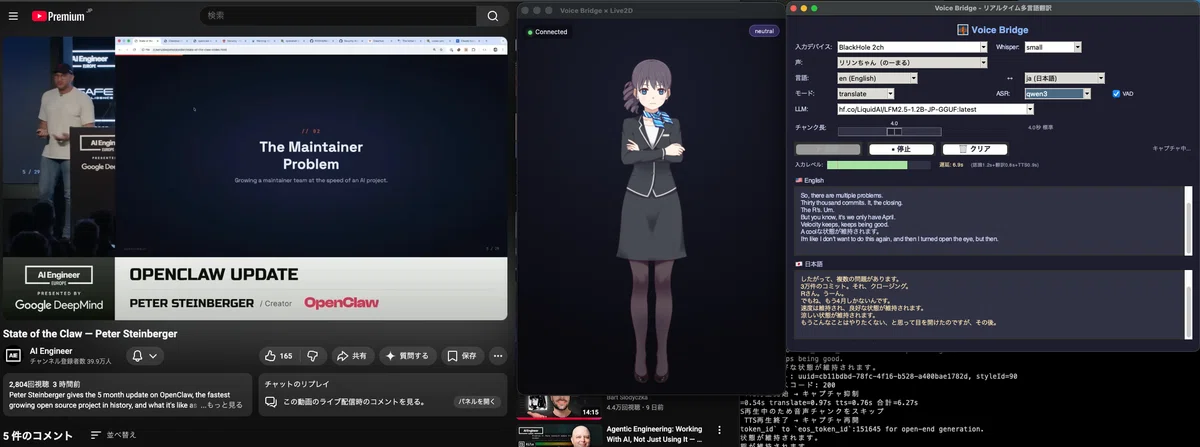
Task: Open the YouTube hamburger guide menu
Action: [14, 16]
